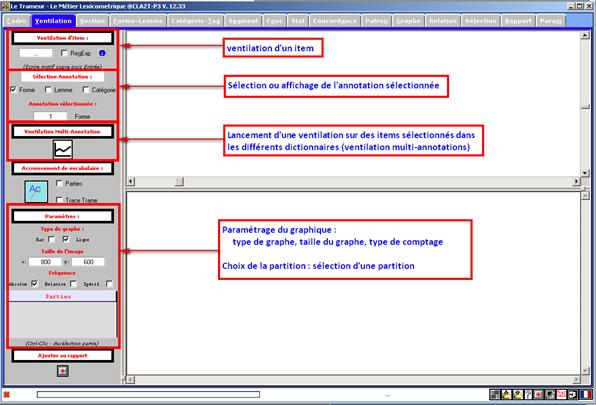The height and width of the screenshot is (405, 596).
Task: Click the image width field showing 800
Action: tap(45, 262)
